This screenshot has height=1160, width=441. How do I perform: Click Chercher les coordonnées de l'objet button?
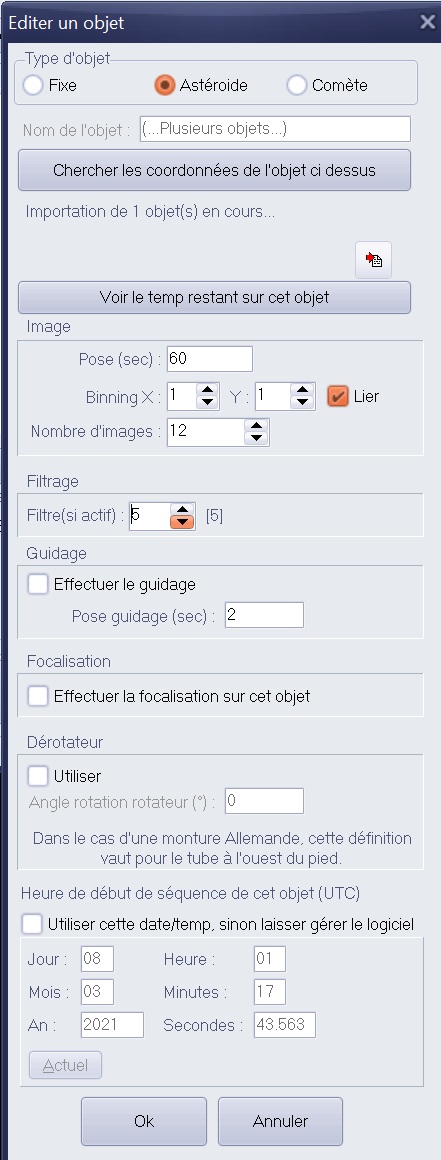click(x=214, y=170)
